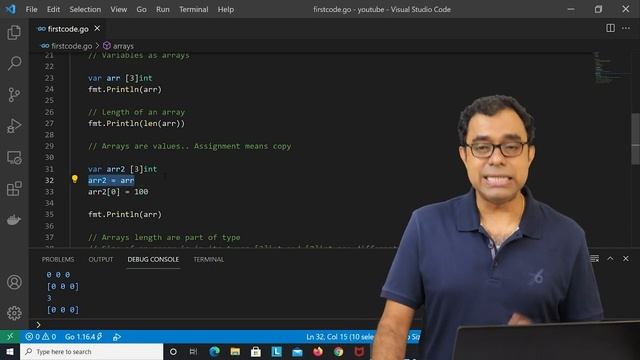The image size is (640, 360).
Task: Open the Selection menu
Action: pyautogui.click(x=85, y=9)
